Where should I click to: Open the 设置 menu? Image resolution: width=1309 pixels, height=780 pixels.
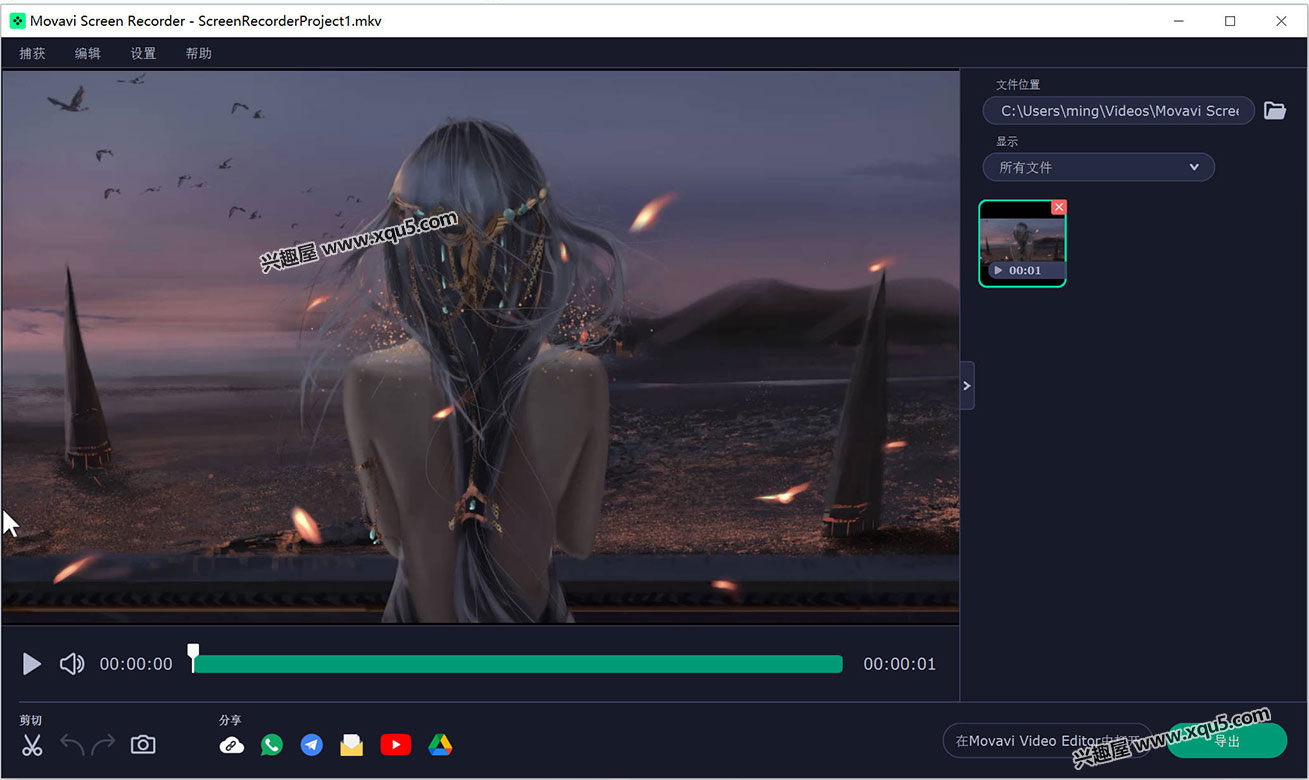pos(143,54)
